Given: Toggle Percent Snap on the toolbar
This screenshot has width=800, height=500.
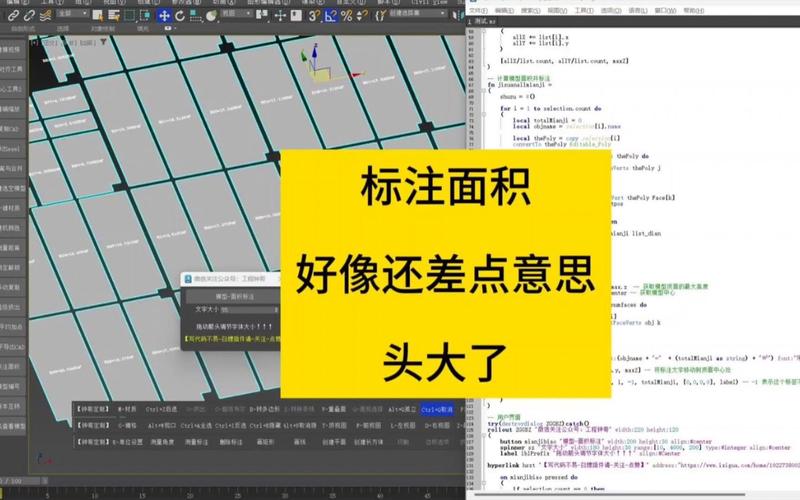Looking at the screenshot, I should coord(346,16).
